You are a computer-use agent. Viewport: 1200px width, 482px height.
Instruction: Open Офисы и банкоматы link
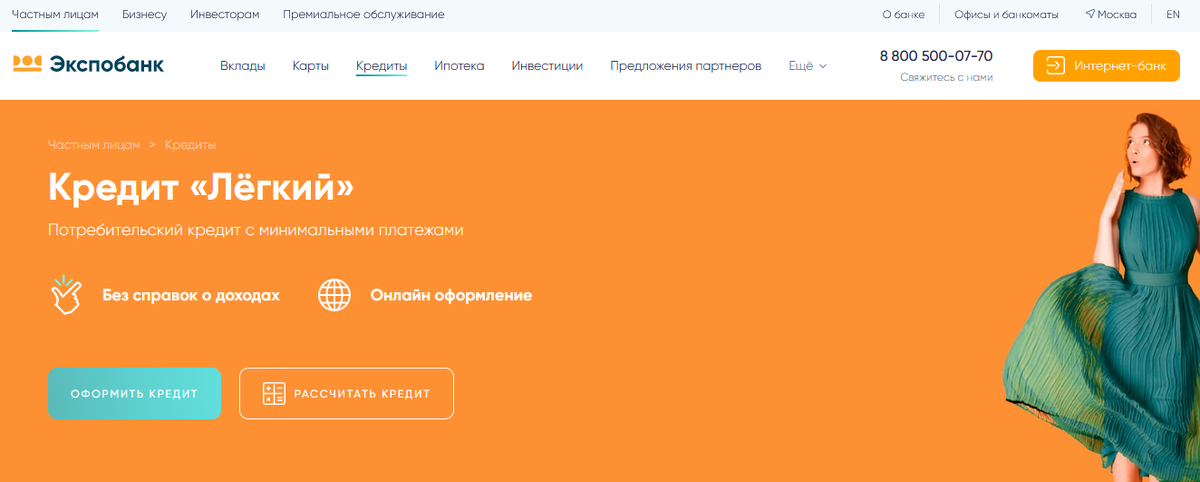pyautogui.click(x=1005, y=15)
